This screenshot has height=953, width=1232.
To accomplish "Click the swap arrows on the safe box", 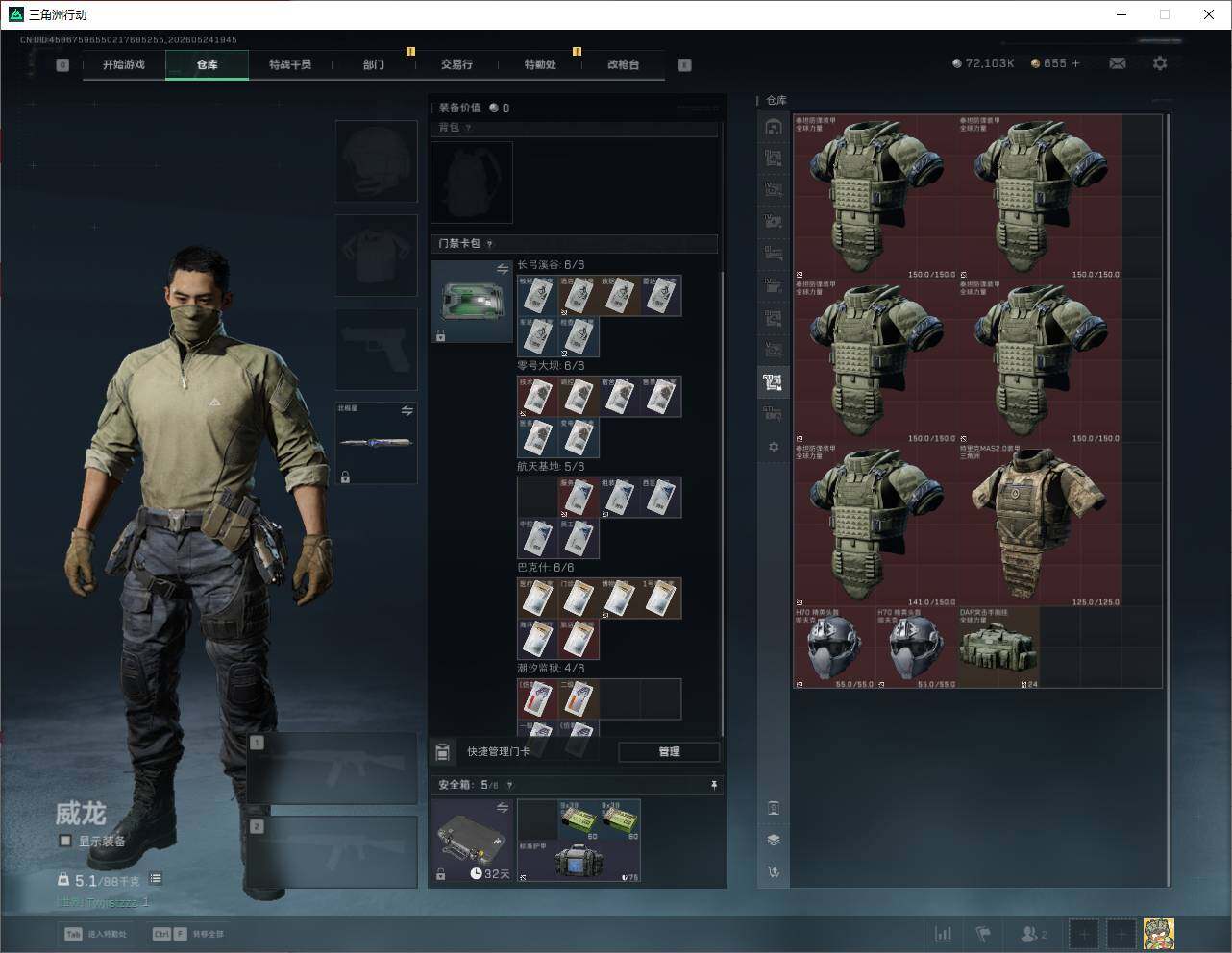I will click(502, 808).
